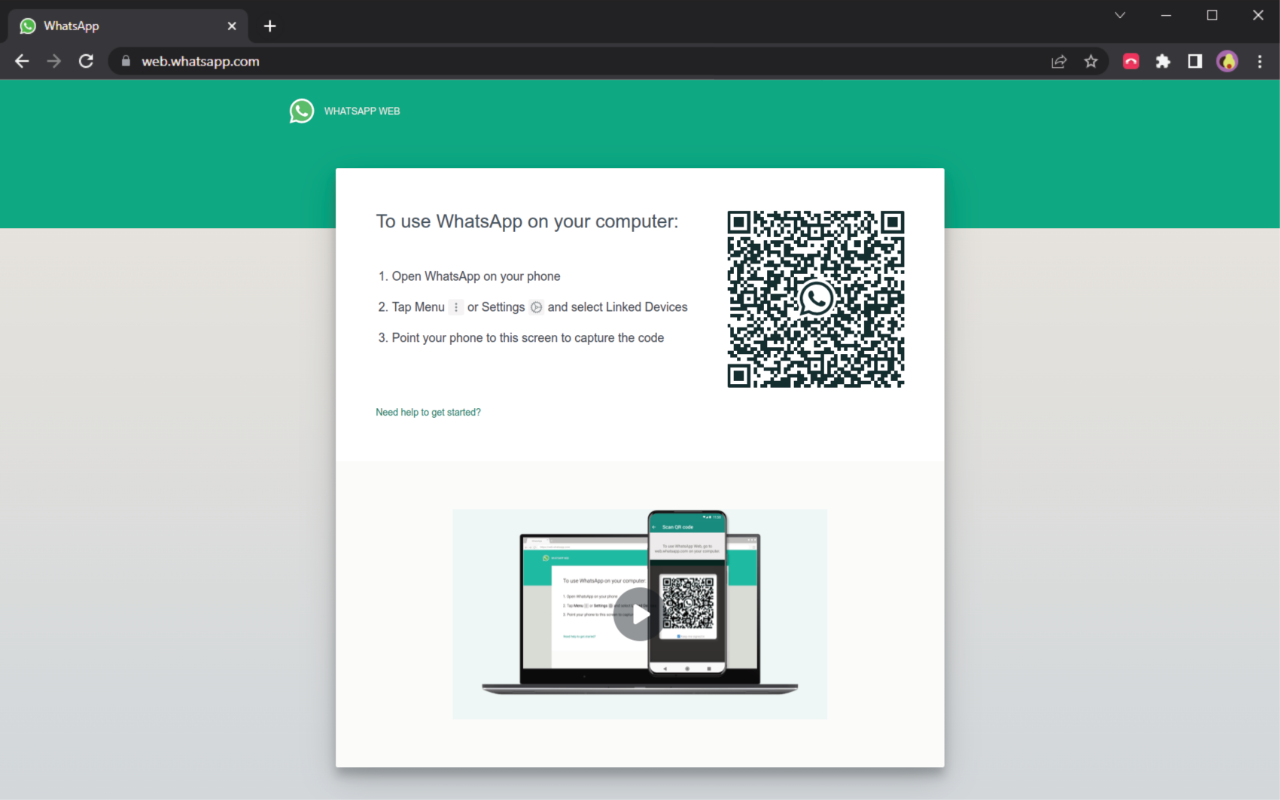Reload the WhatsApp Web page
Screen dimensions: 1280x800
coord(86,61)
